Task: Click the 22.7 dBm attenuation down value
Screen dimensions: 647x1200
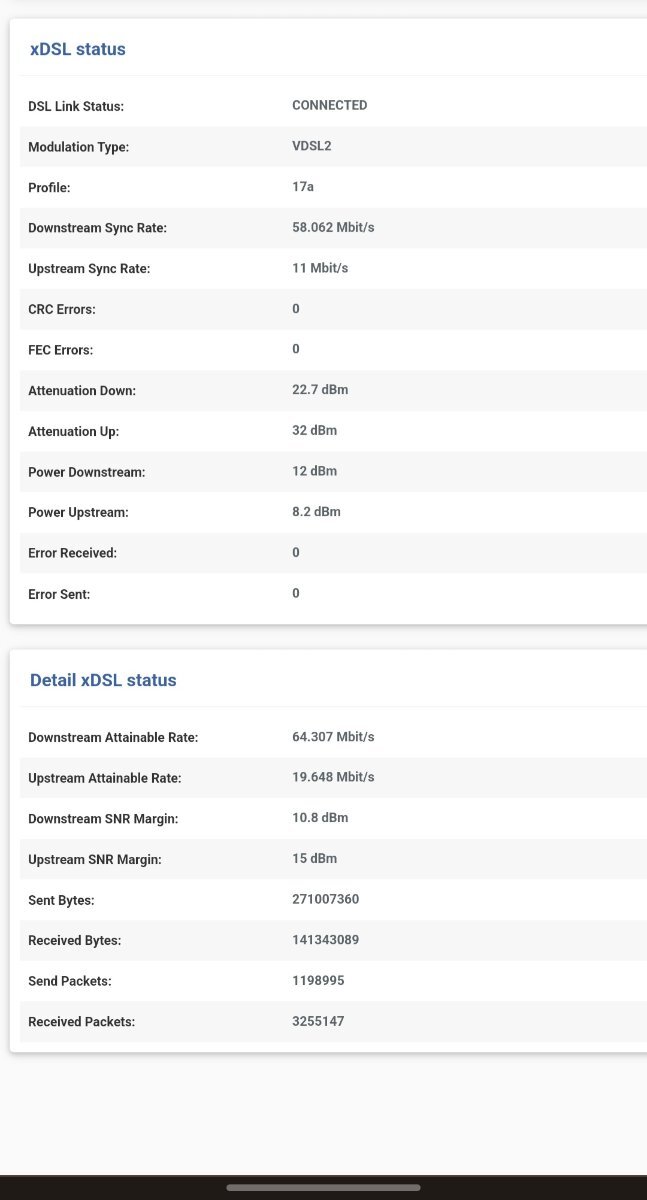Action: (x=320, y=390)
